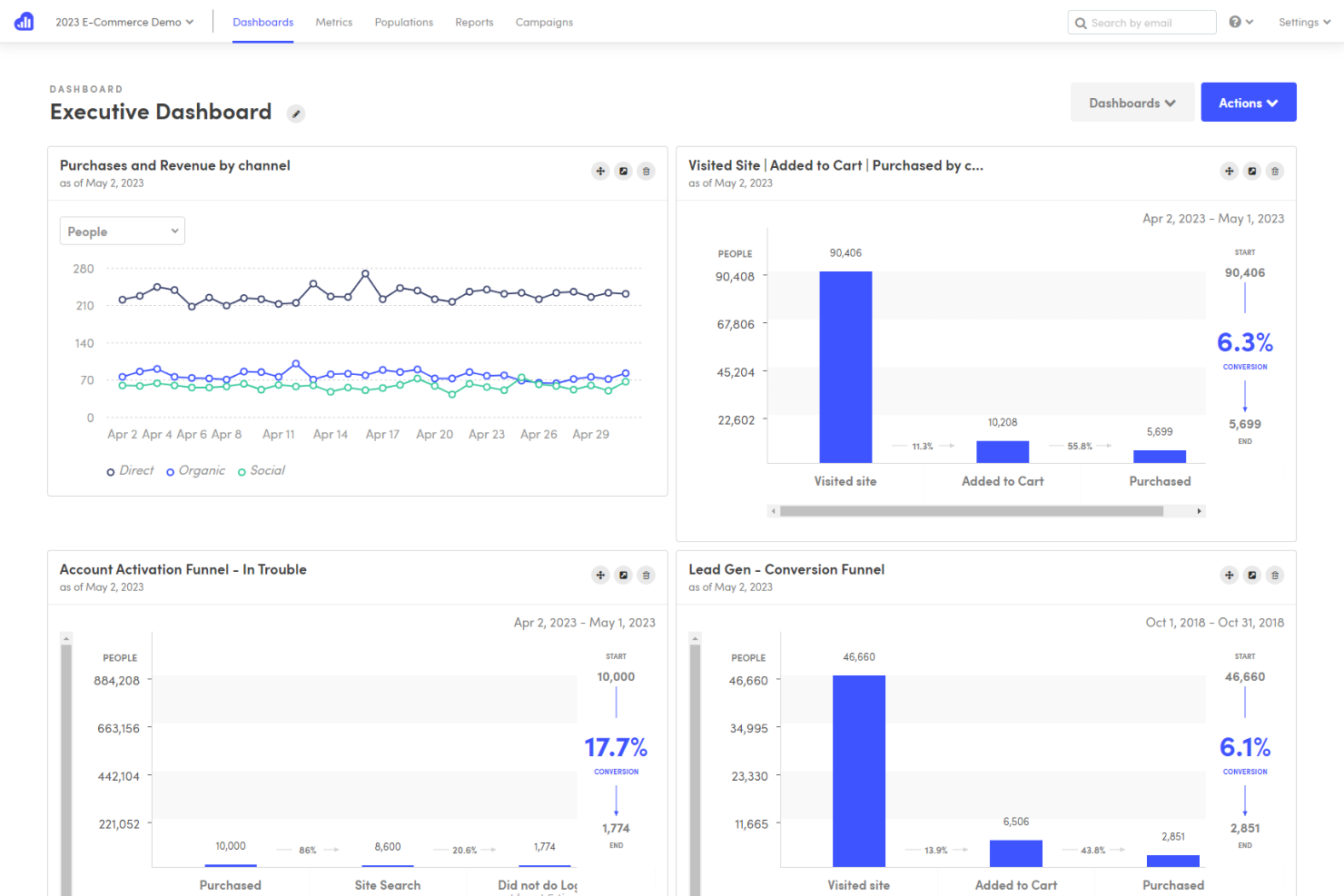The height and width of the screenshot is (896, 1344).
Task: Click the 17.7% conversion value
Action: coord(616,747)
